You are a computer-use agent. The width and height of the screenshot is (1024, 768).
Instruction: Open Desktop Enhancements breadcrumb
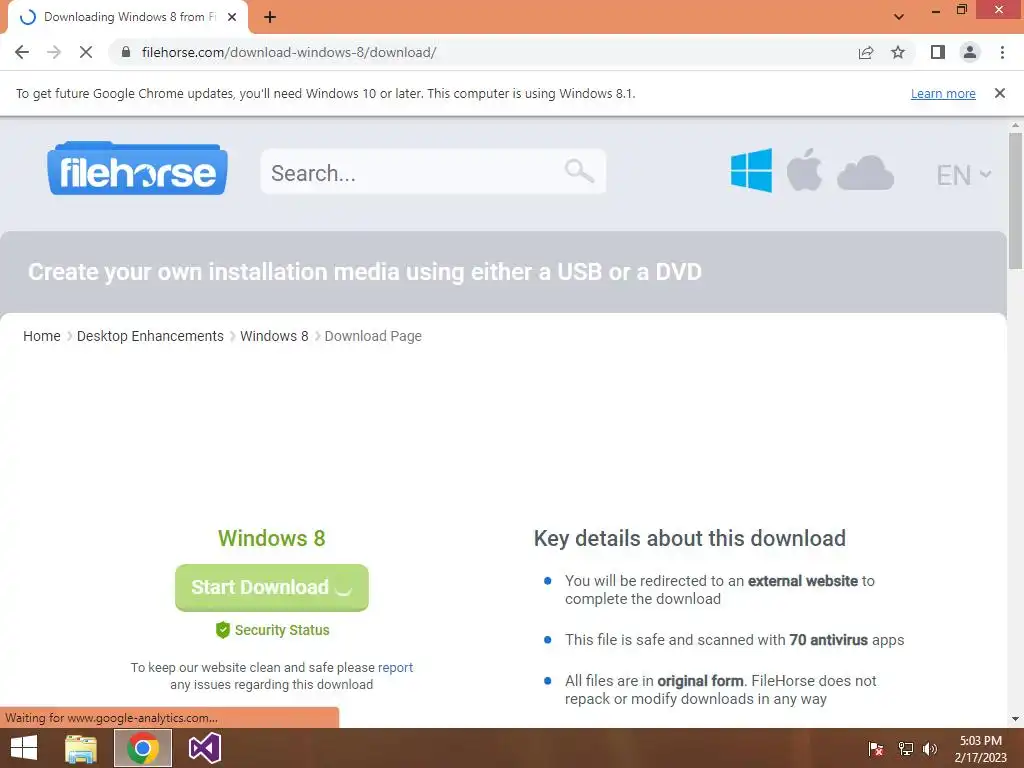(x=150, y=336)
